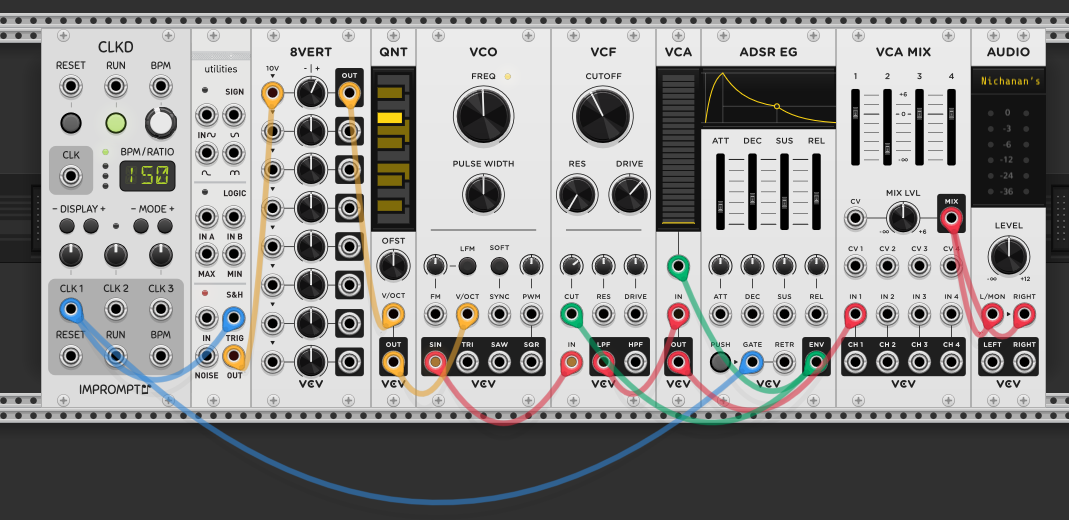
Task: Click the VCF CUTOFF knob
Action: tap(603, 114)
